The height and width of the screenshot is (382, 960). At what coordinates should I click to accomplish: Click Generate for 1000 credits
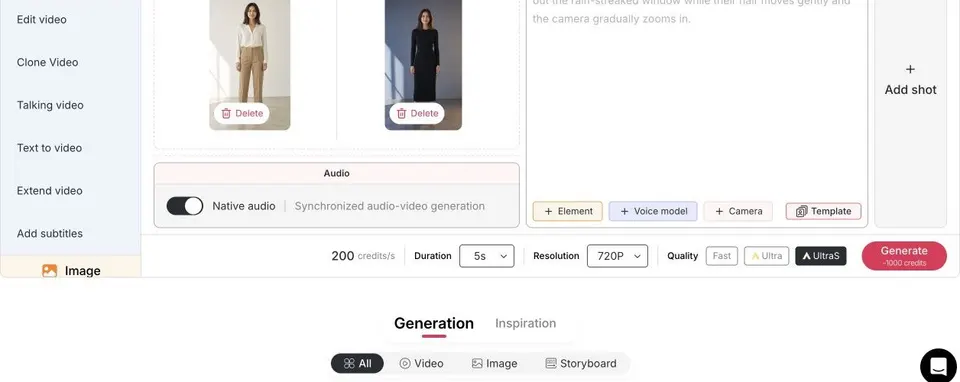[x=904, y=256]
